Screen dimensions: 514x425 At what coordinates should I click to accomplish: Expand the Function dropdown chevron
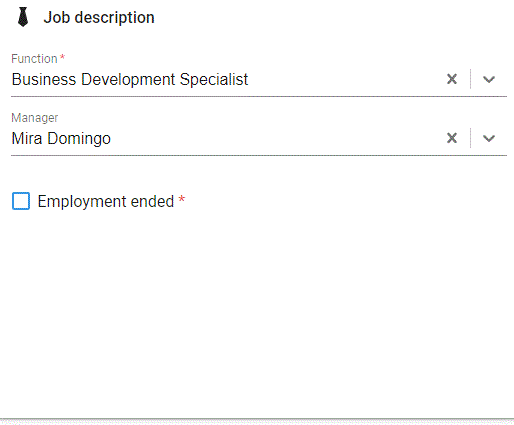tap(489, 79)
